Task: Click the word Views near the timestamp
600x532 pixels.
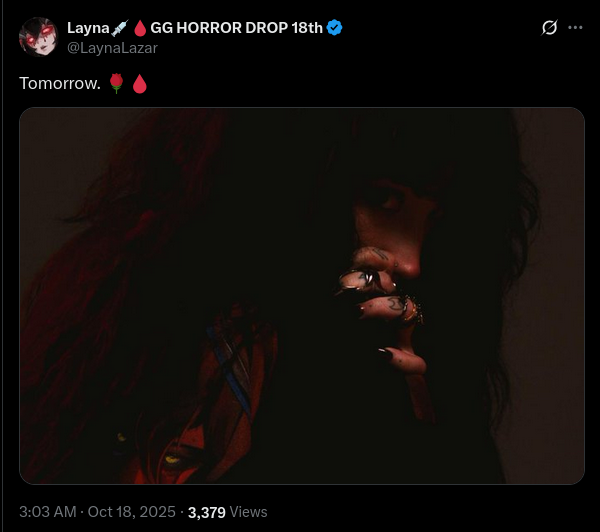Action: (x=249, y=512)
